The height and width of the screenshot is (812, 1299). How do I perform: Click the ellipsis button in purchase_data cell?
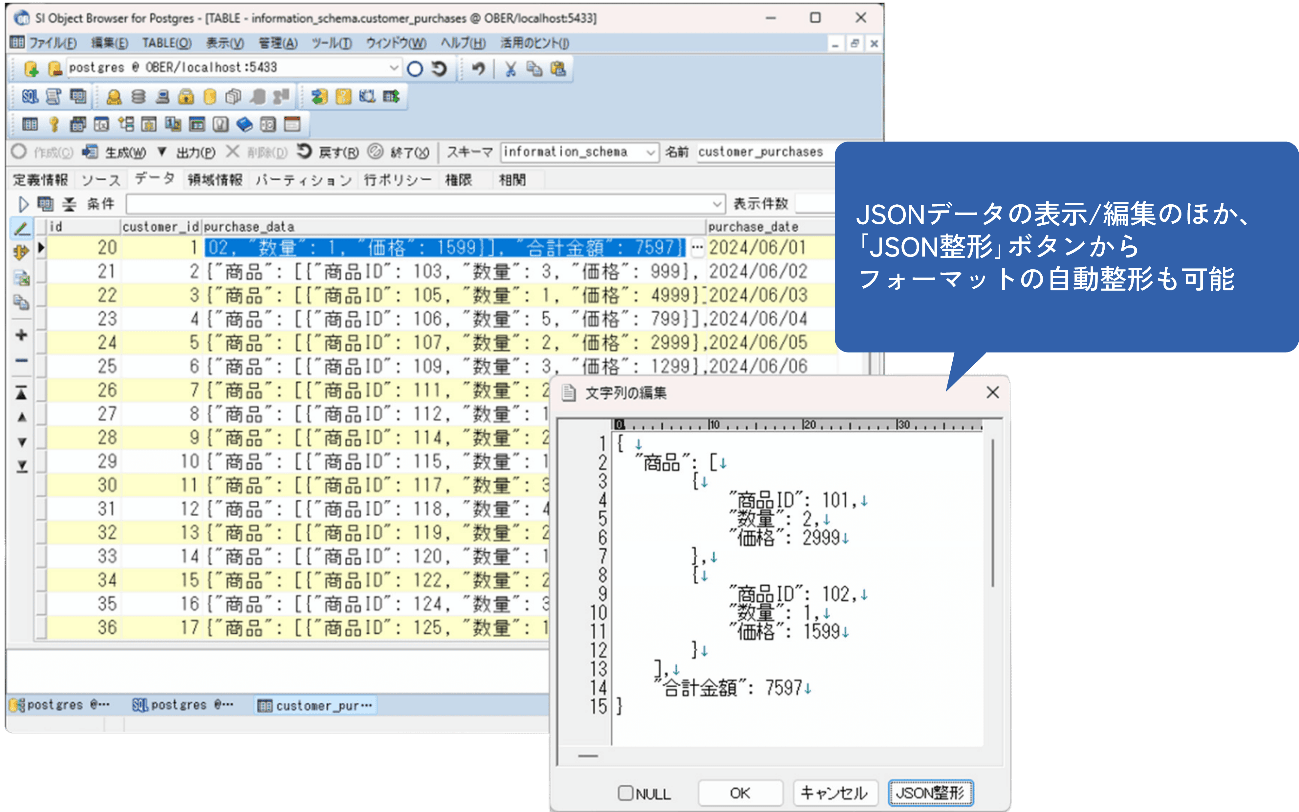tap(697, 247)
